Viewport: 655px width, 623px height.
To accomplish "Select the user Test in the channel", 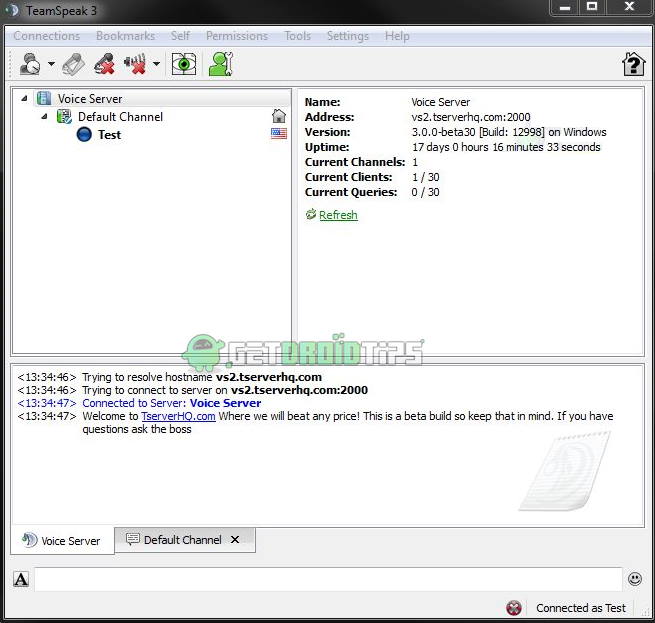I will 109,135.
